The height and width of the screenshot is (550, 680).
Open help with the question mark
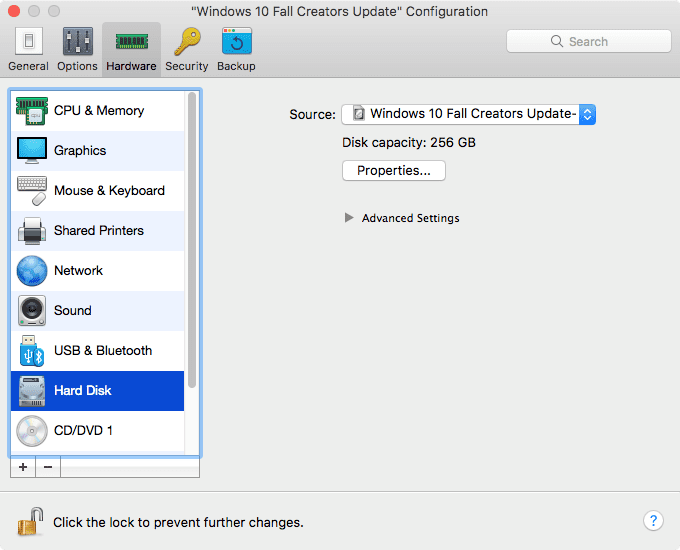[653, 521]
